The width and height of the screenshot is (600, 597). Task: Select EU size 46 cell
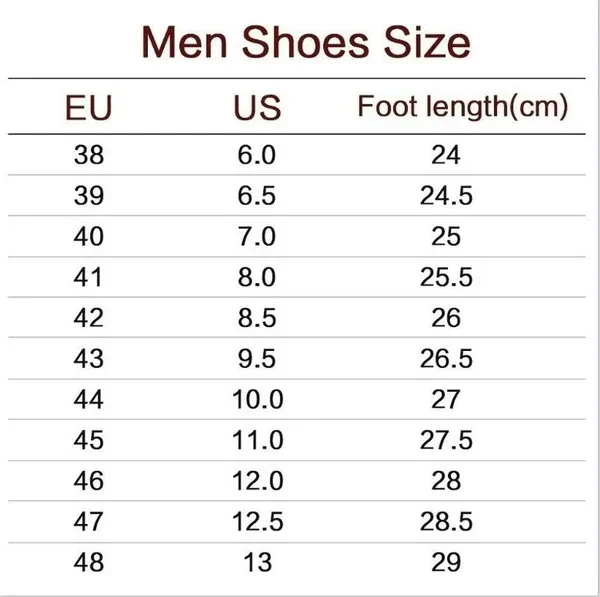tap(88, 480)
